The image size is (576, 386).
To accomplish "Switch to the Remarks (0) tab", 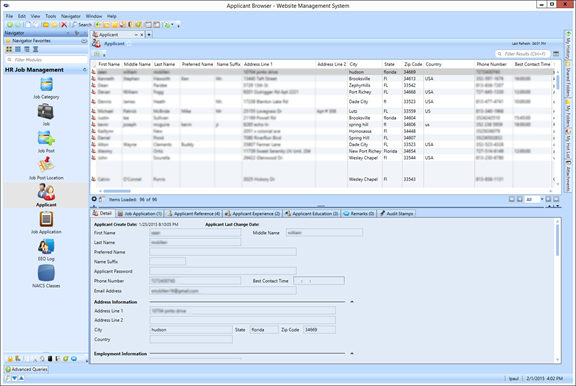I will click(x=359, y=213).
